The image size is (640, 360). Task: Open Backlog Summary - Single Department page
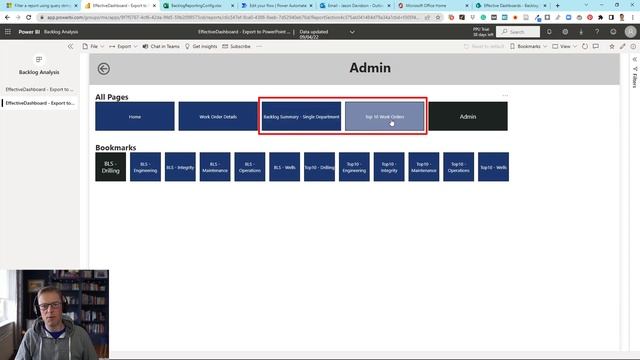pos(301,116)
